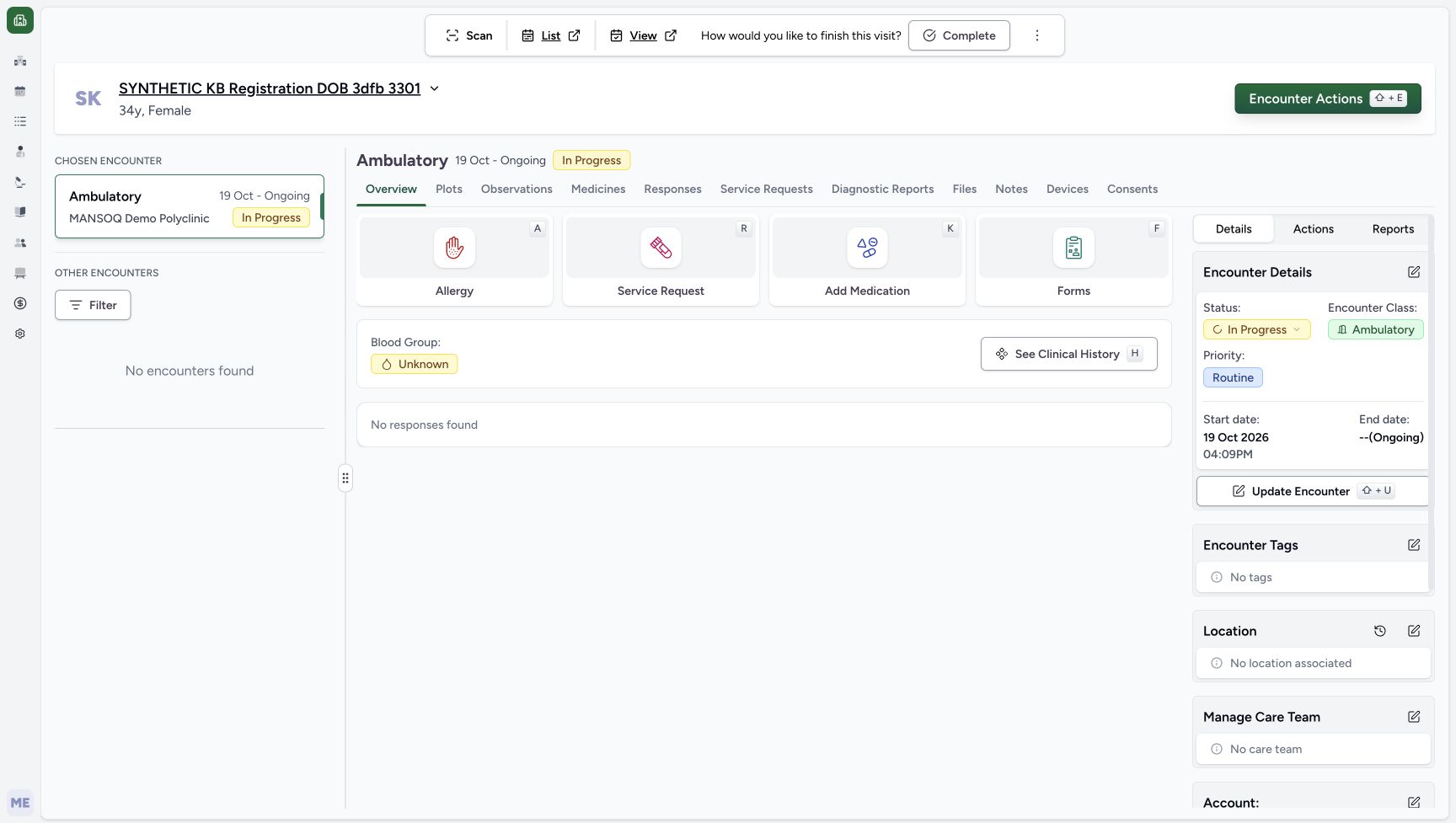Image resolution: width=1456 pixels, height=823 pixels.
Task: Select the chosen Ambulatory encounter card
Action: pyautogui.click(x=190, y=206)
